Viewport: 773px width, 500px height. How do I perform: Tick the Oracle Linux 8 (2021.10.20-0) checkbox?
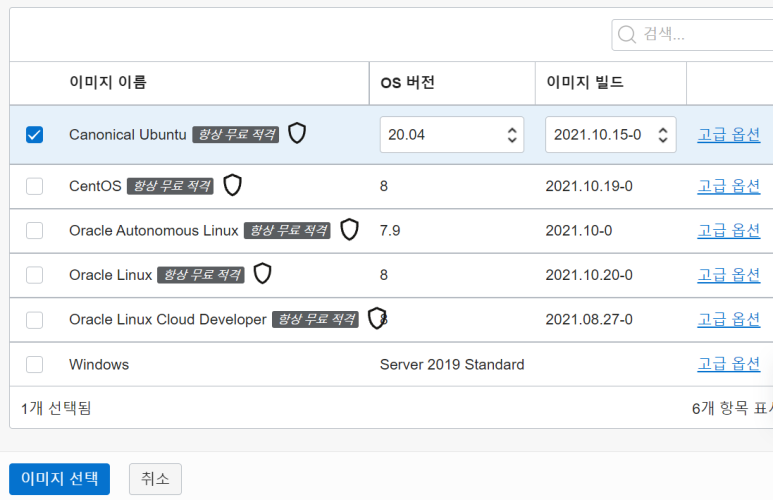pyautogui.click(x=35, y=275)
